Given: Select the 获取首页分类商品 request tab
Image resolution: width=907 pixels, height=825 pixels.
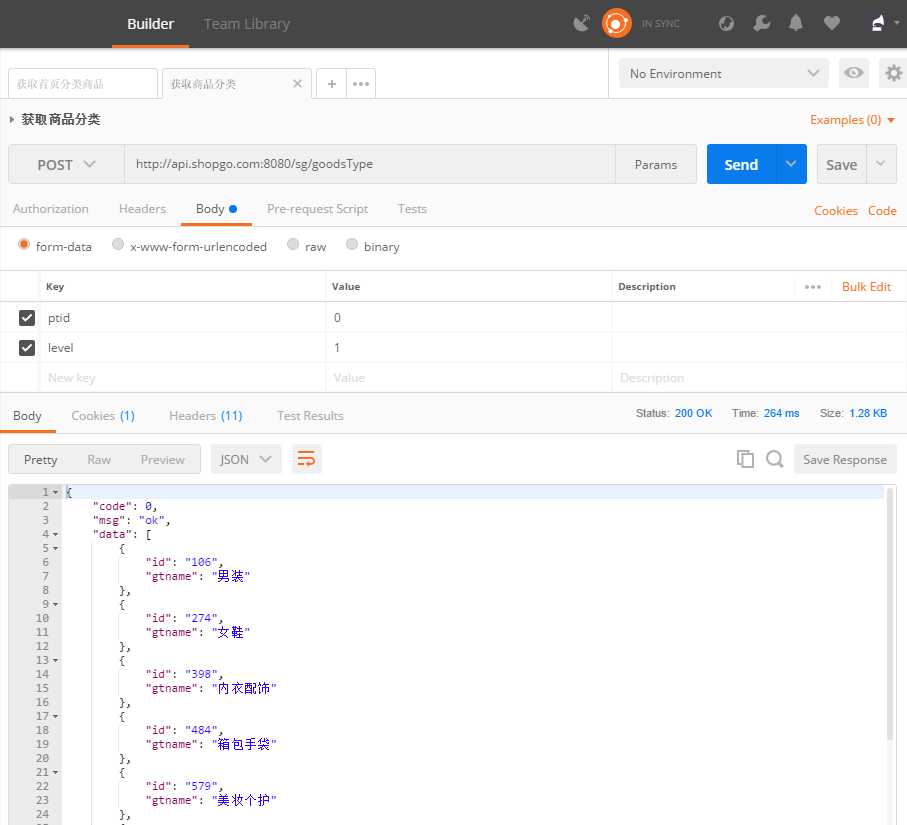Looking at the screenshot, I should click(x=83, y=84).
